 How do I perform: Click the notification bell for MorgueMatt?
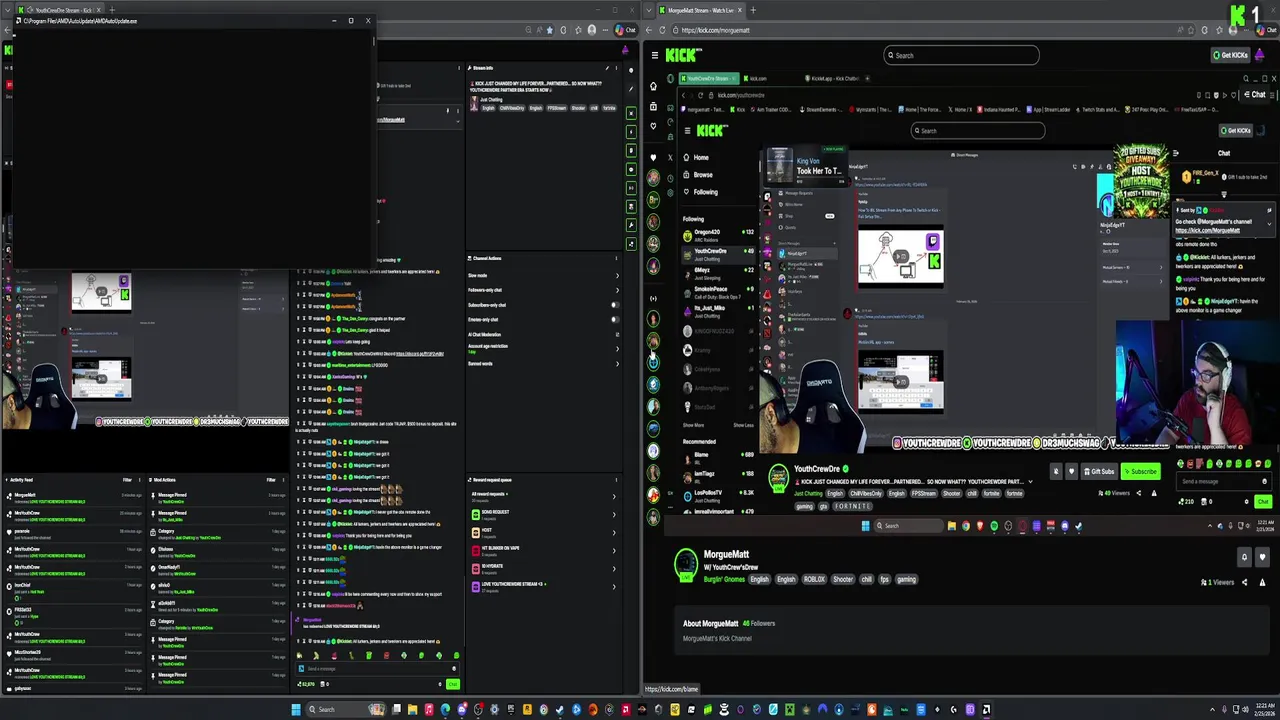click(x=1244, y=557)
